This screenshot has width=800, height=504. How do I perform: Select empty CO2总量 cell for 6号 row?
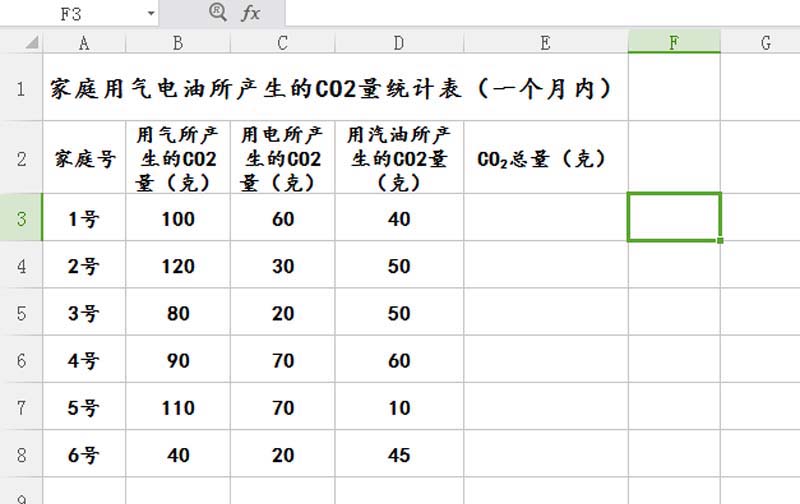(x=546, y=453)
